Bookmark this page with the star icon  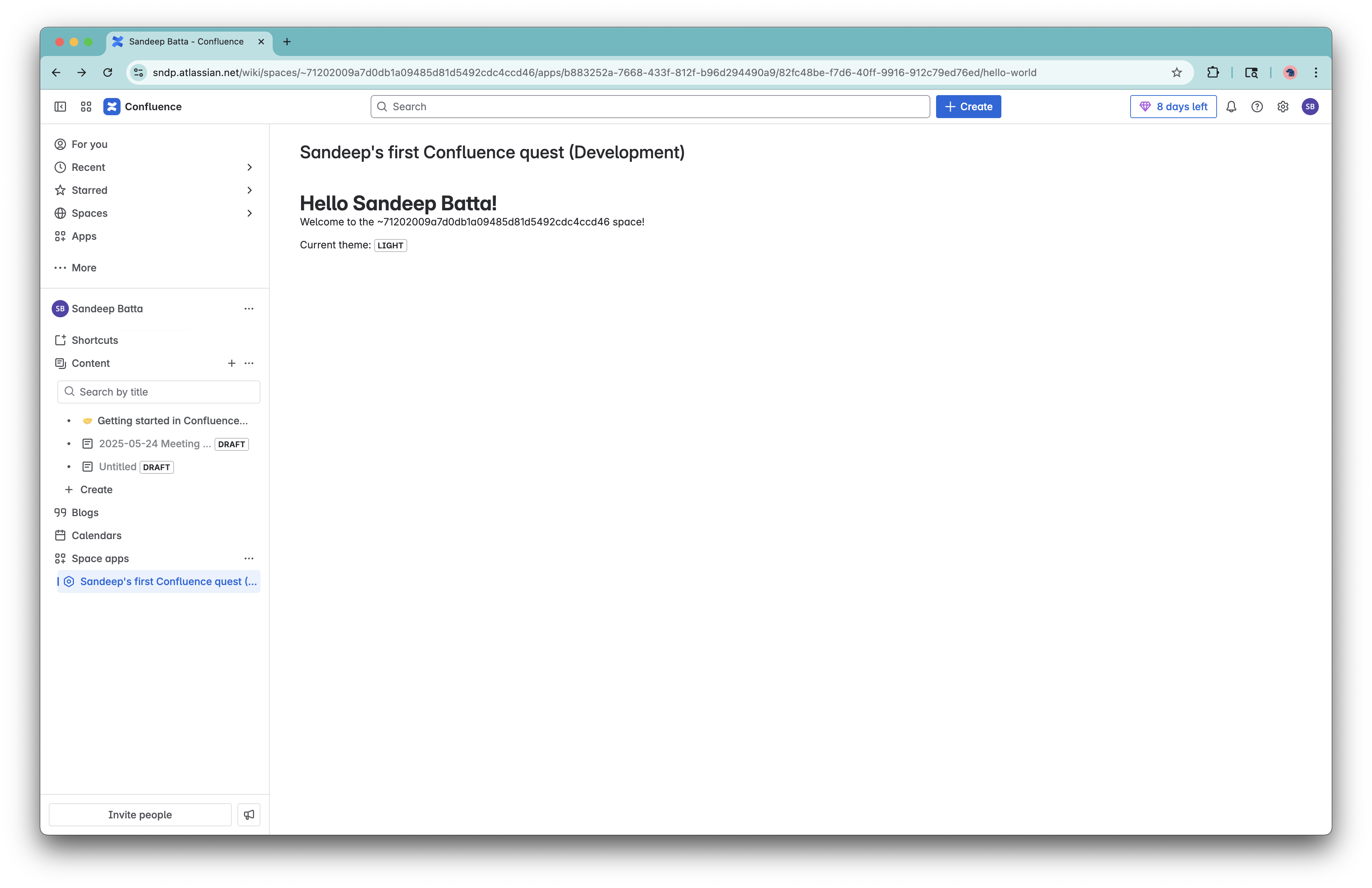[1177, 73]
